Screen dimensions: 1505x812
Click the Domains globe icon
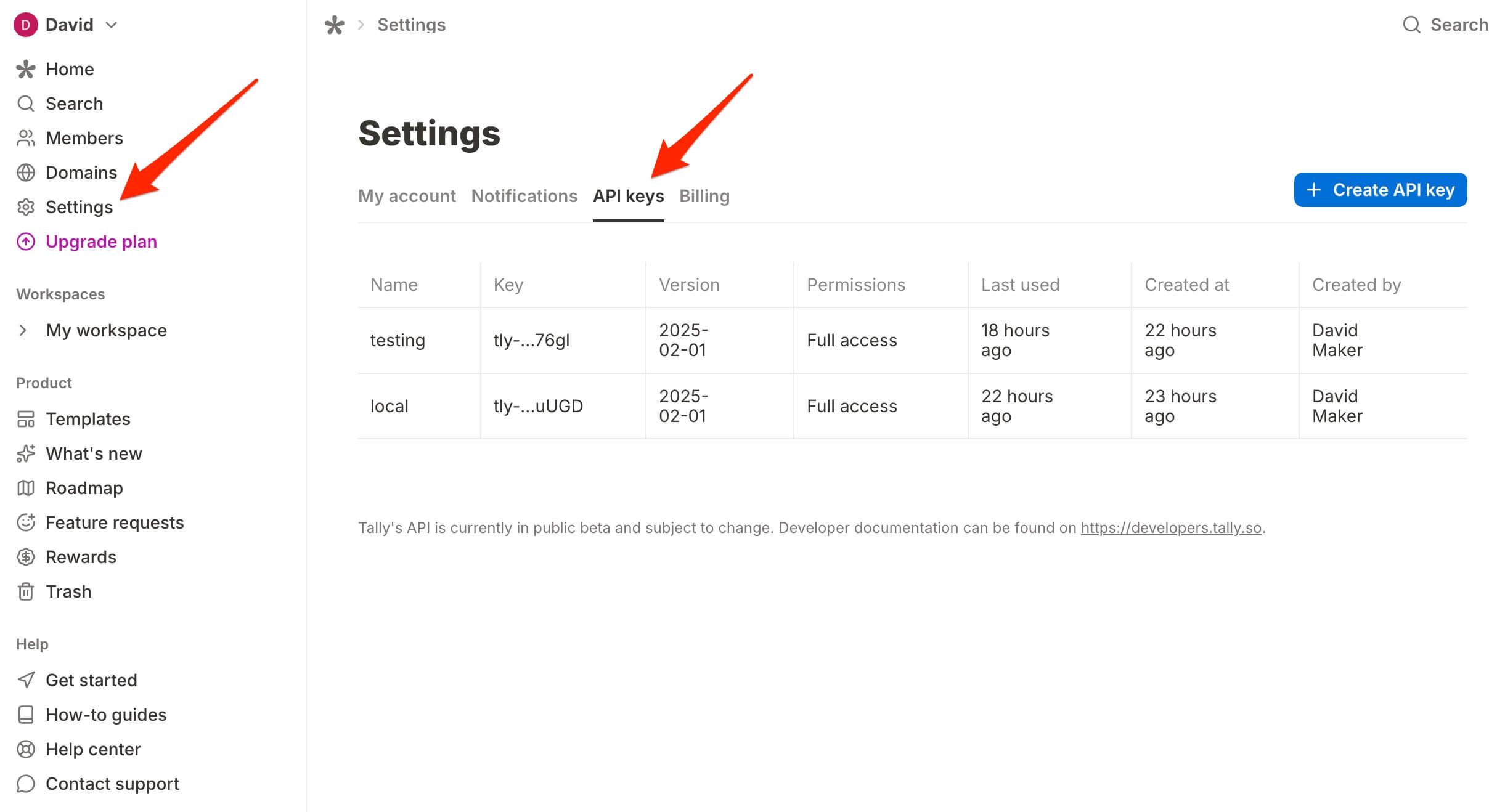pyautogui.click(x=25, y=173)
